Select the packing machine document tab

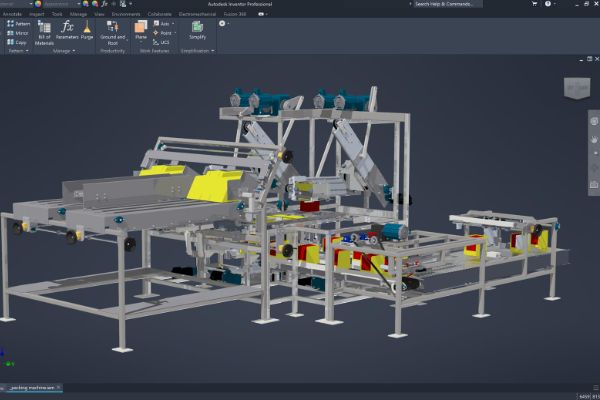32,385
